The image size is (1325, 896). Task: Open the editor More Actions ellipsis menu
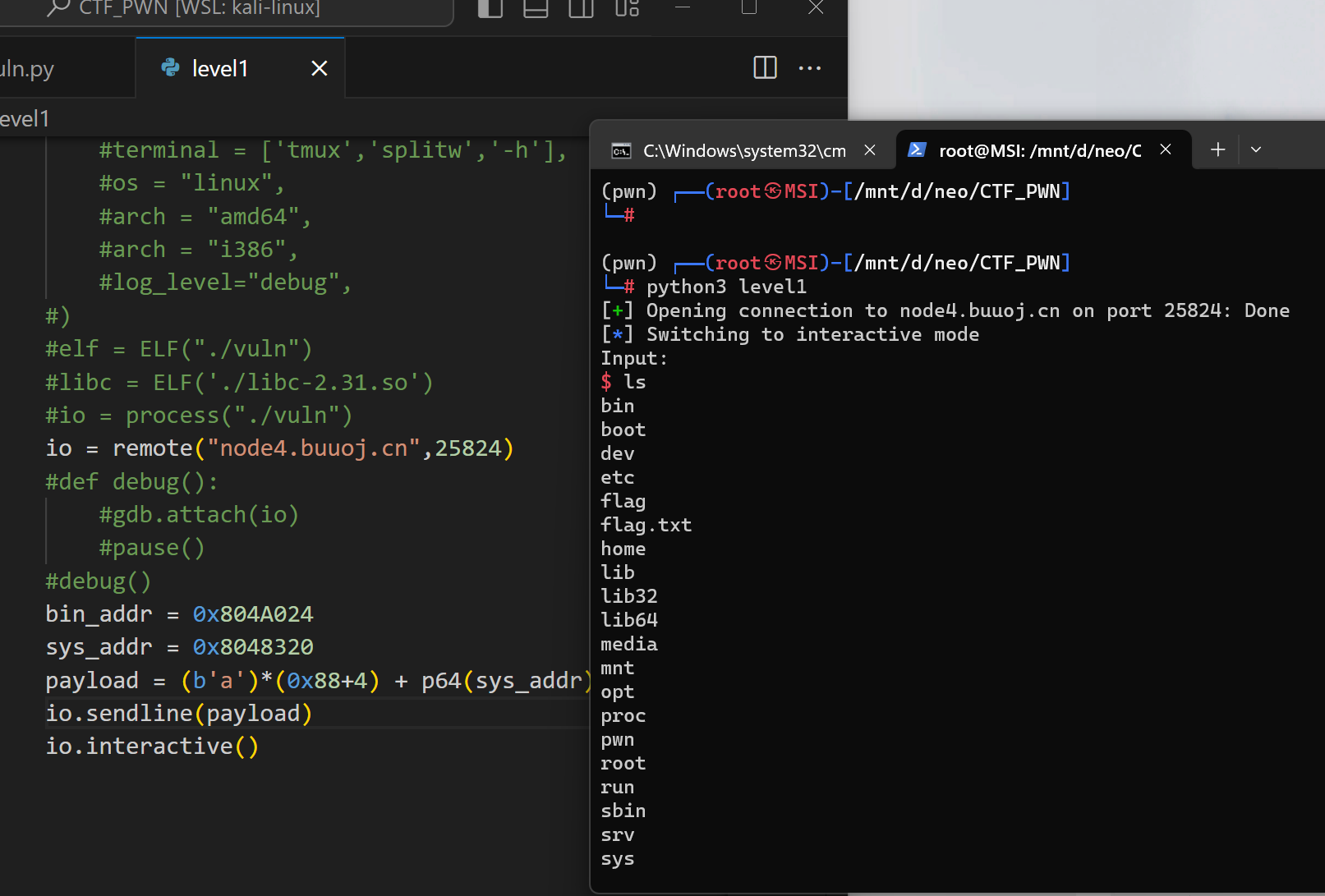tap(810, 68)
